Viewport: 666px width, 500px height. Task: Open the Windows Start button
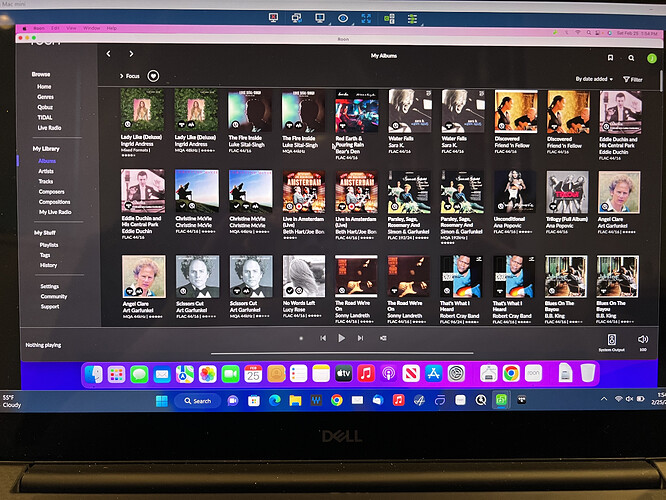[x=162, y=401]
